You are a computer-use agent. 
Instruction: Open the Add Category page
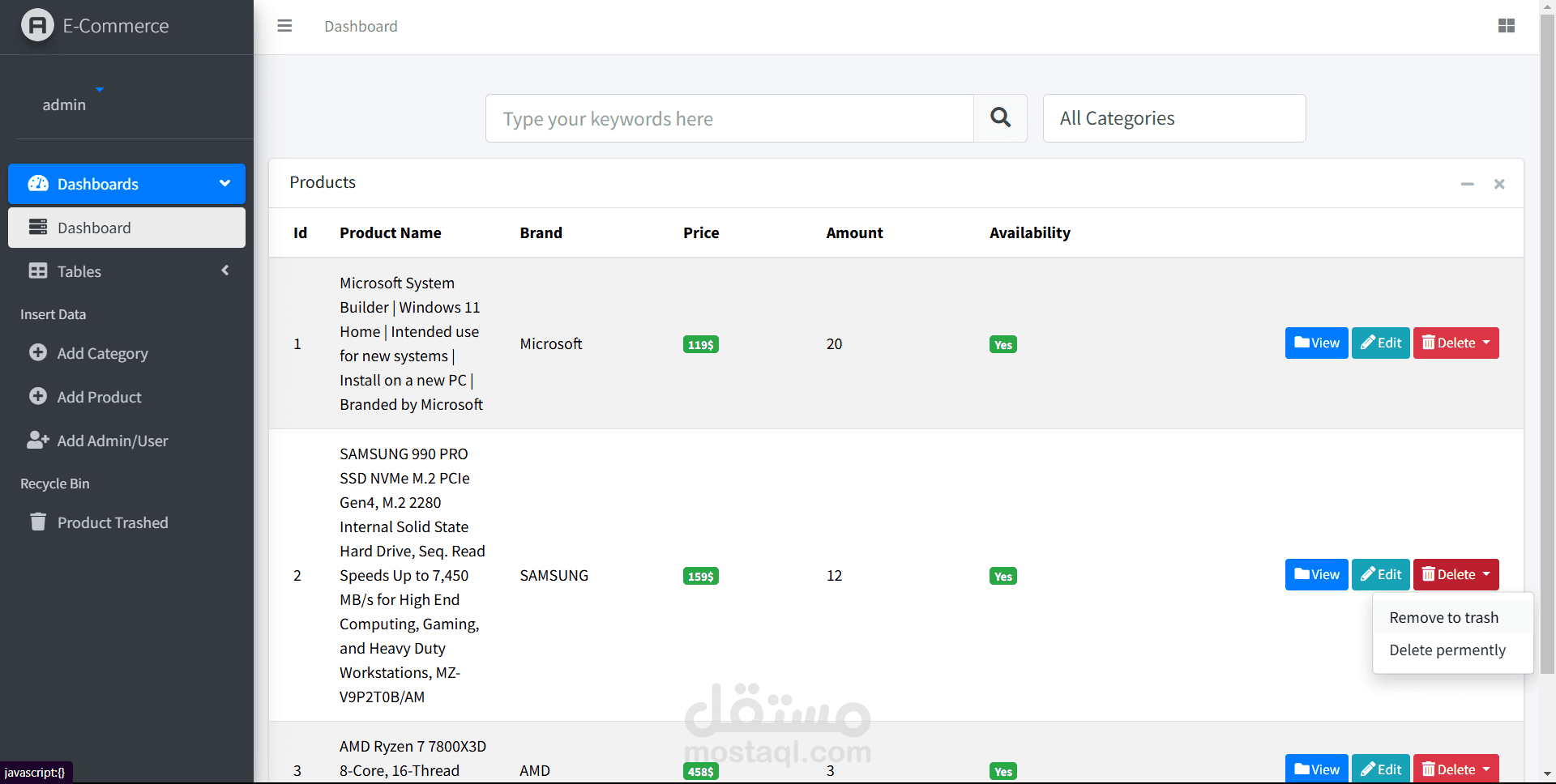[x=102, y=353]
